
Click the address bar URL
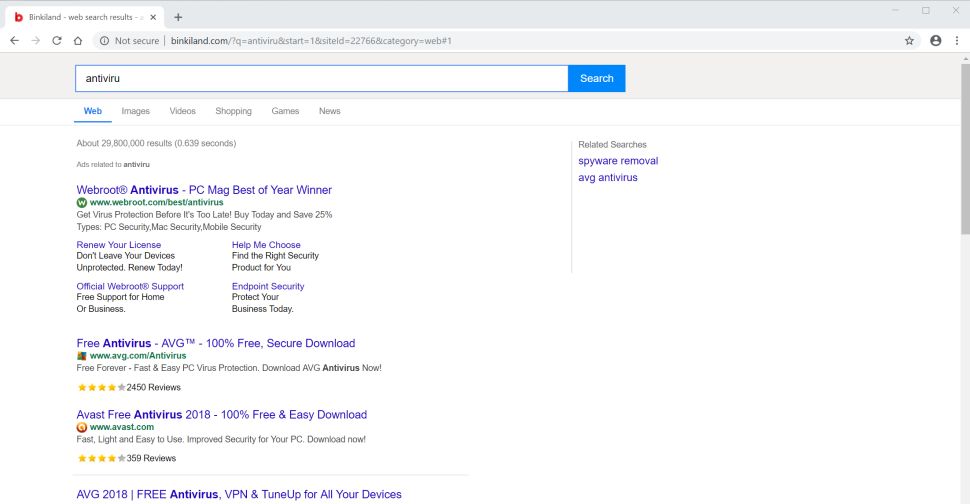[x=311, y=41]
